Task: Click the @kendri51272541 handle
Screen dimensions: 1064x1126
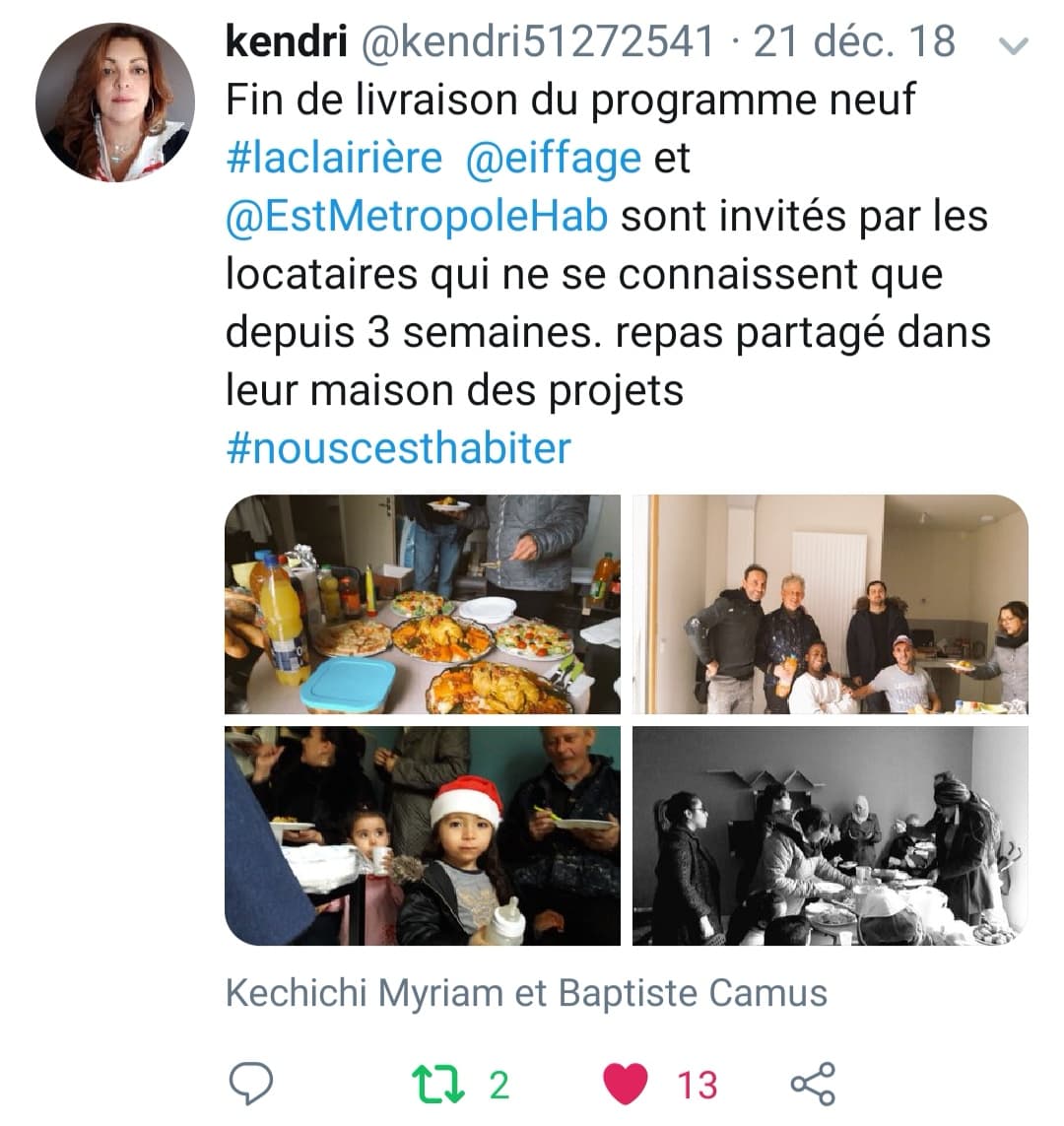Action: click(x=537, y=41)
